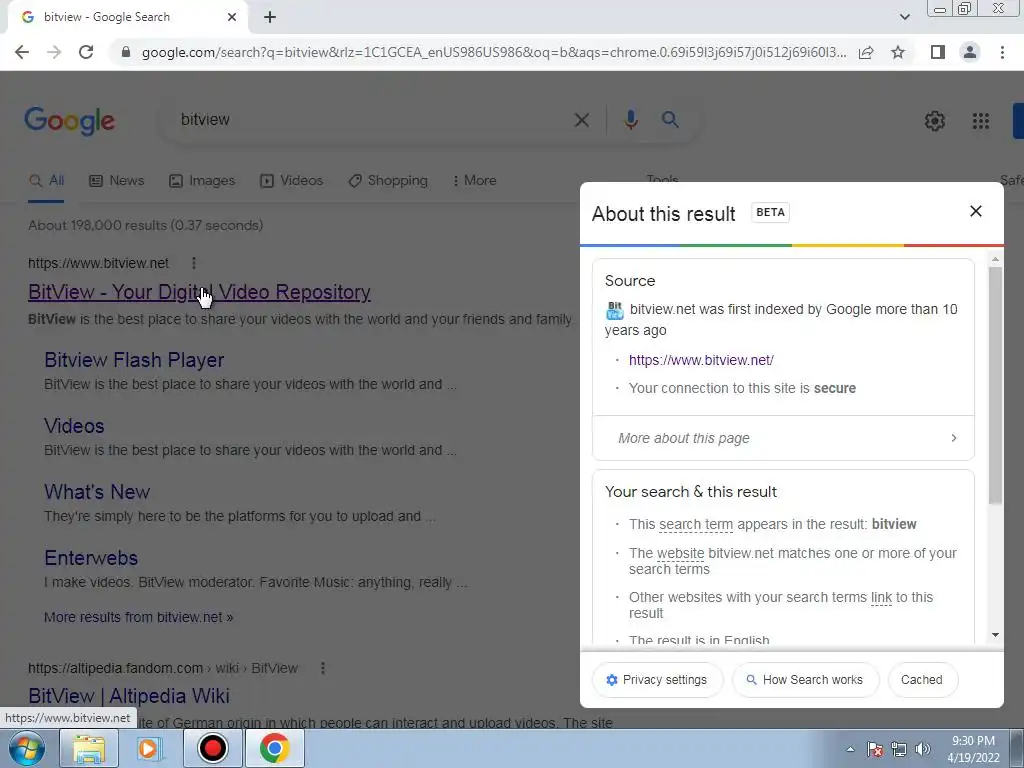This screenshot has width=1024, height=768.
Task: Reload the page with the refresh icon
Action: 86,52
